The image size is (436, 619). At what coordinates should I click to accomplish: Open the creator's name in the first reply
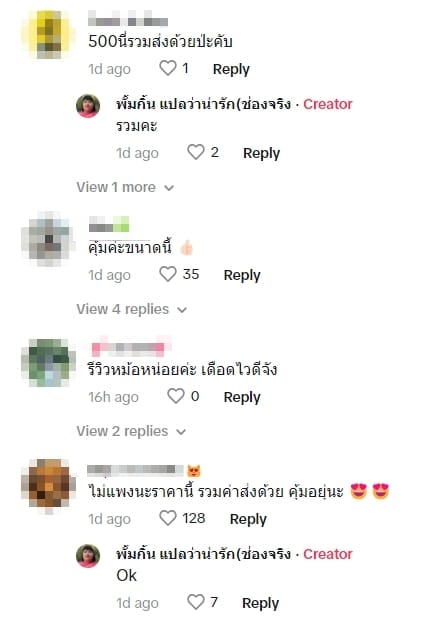(203, 104)
